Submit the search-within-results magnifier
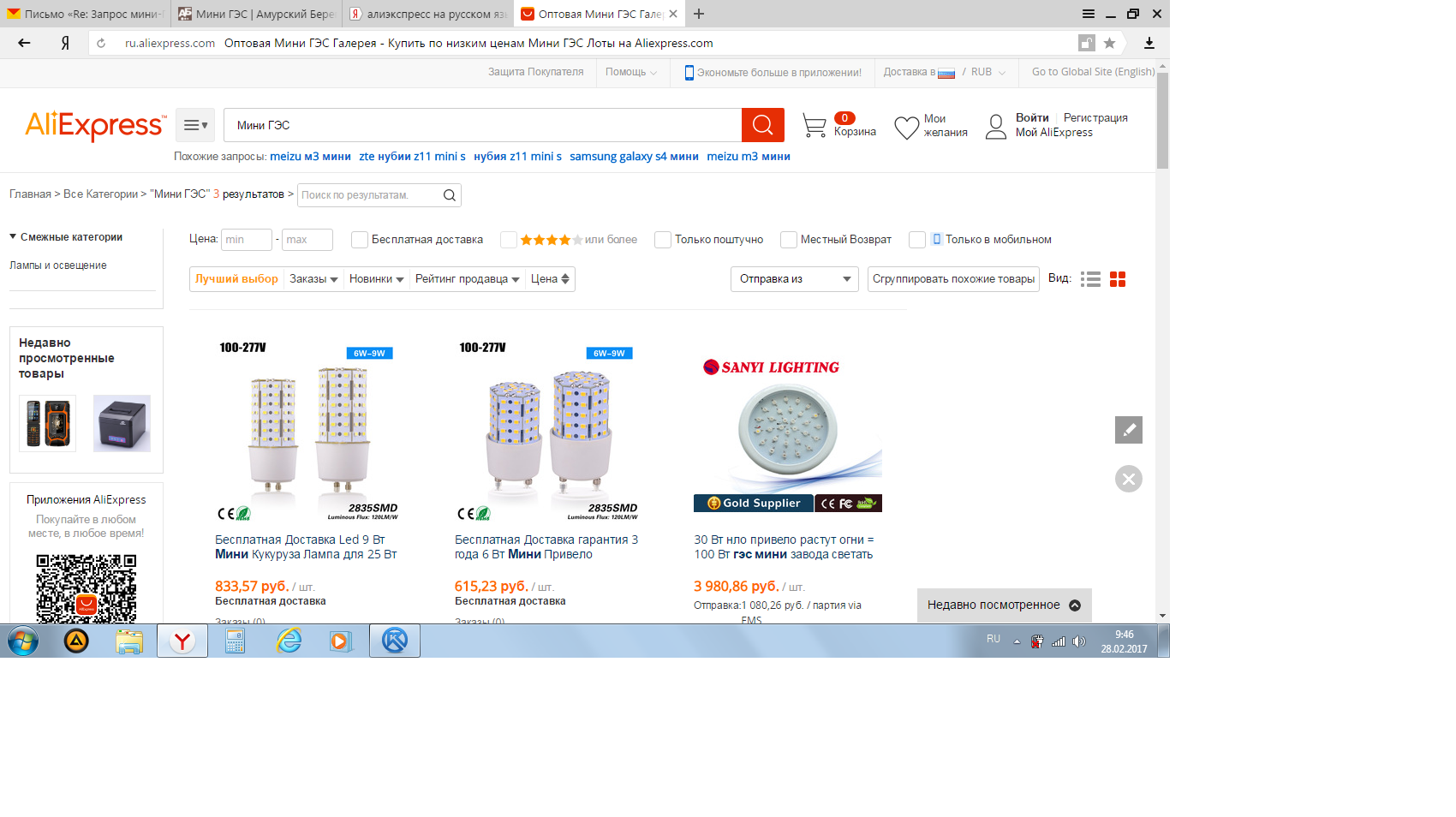This screenshot has width=1456, height=817. coord(450,195)
